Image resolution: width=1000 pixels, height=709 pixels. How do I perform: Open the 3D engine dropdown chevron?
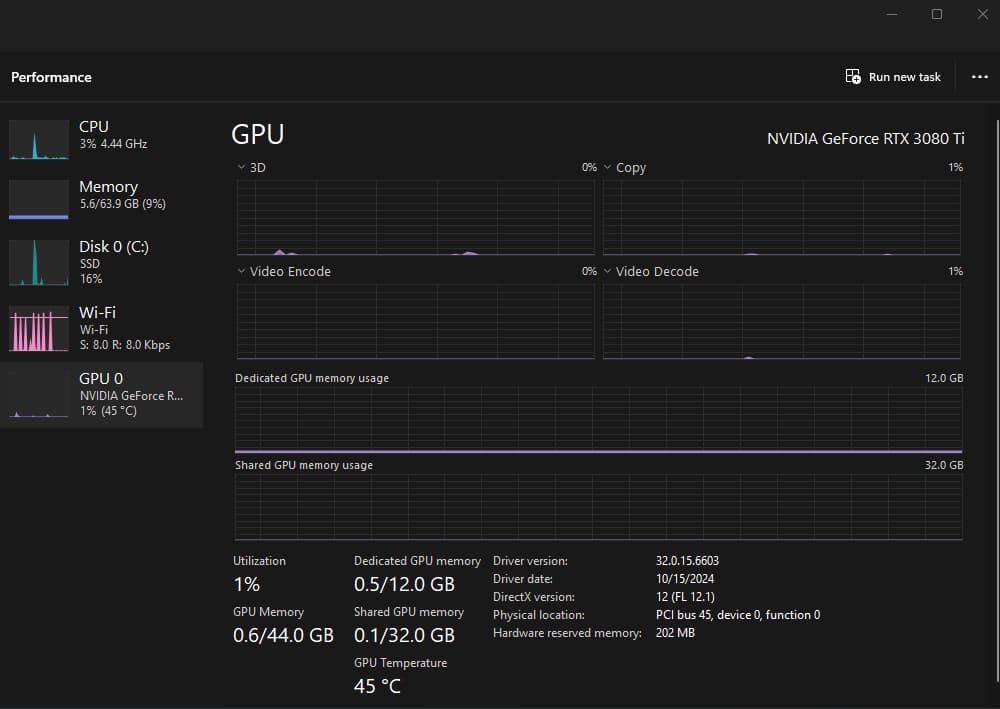click(x=241, y=167)
